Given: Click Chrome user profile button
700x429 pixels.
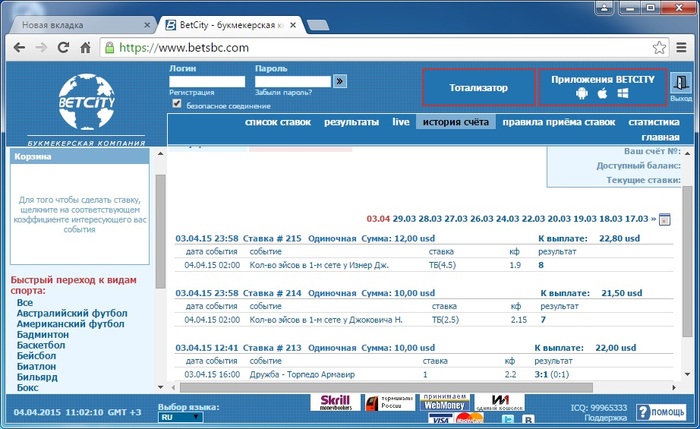Looking at the screenshot, I should 604,7.
